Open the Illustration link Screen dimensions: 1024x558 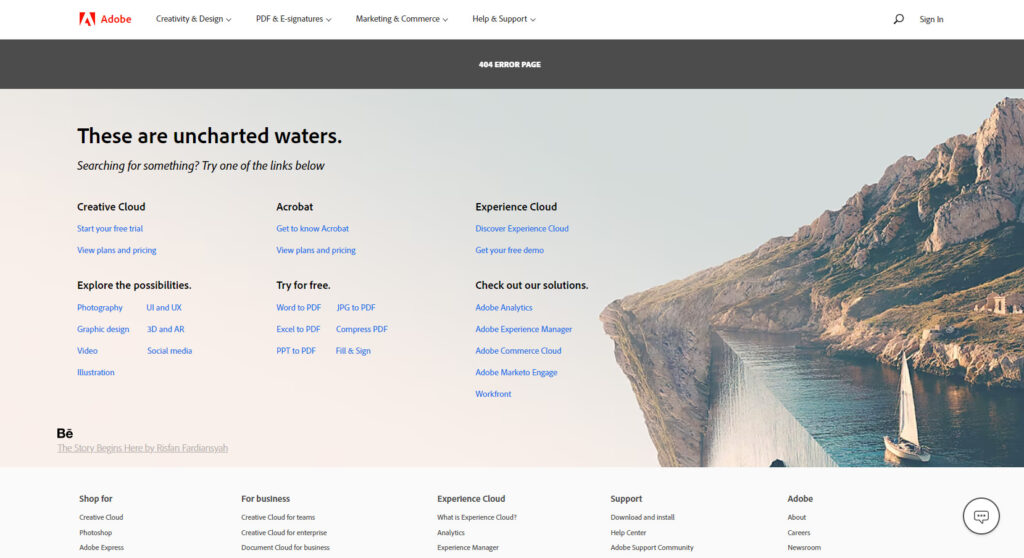(x=95, y=372)
